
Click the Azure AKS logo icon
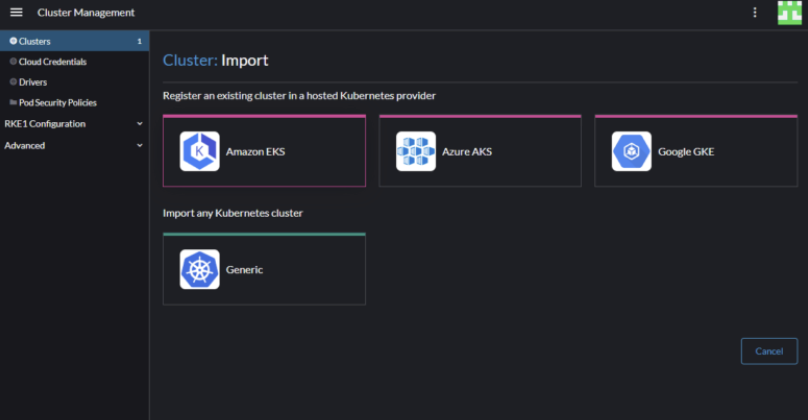tap(416, 152)
